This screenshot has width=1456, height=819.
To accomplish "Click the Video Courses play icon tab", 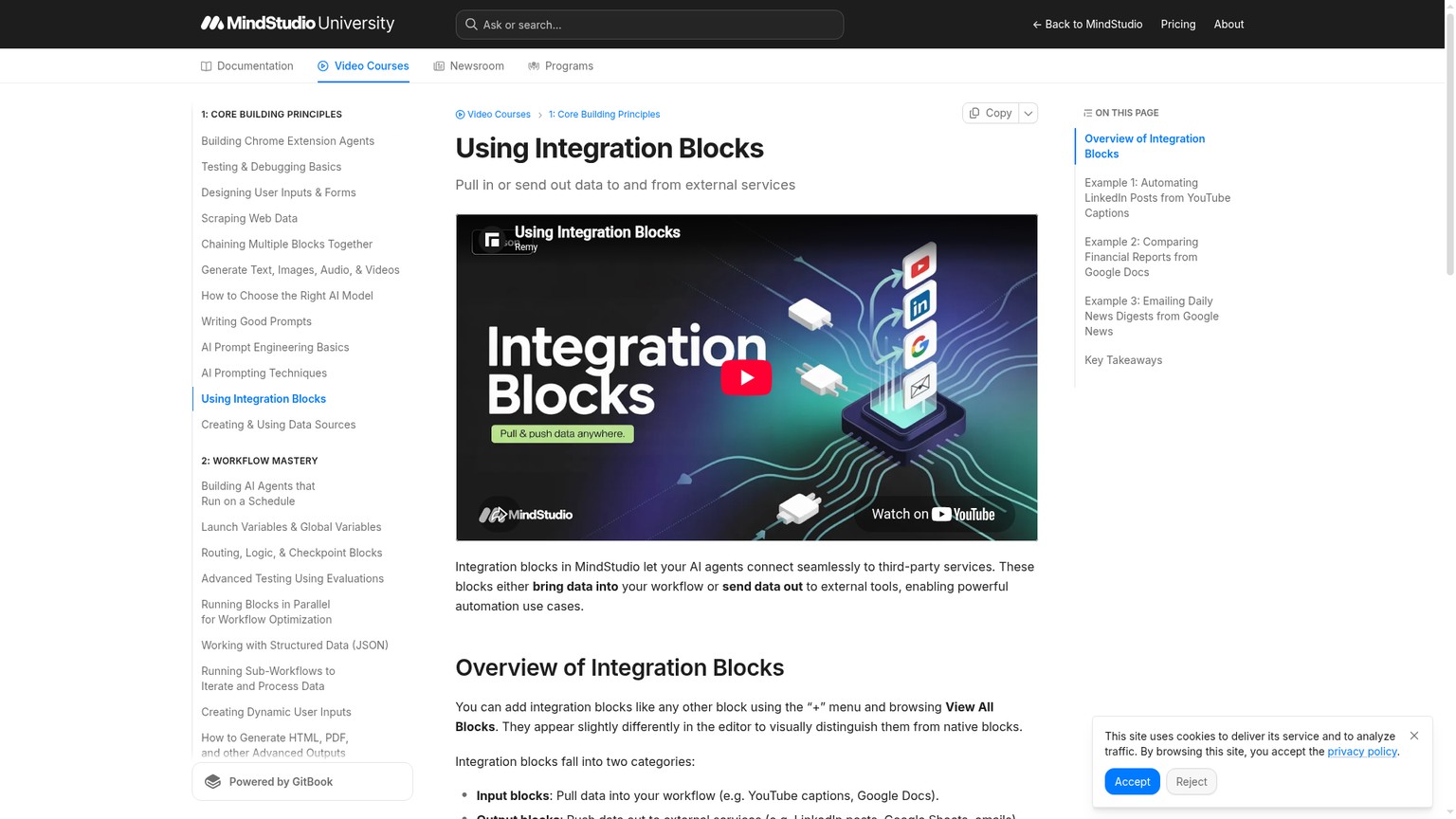I will (323, 66).
